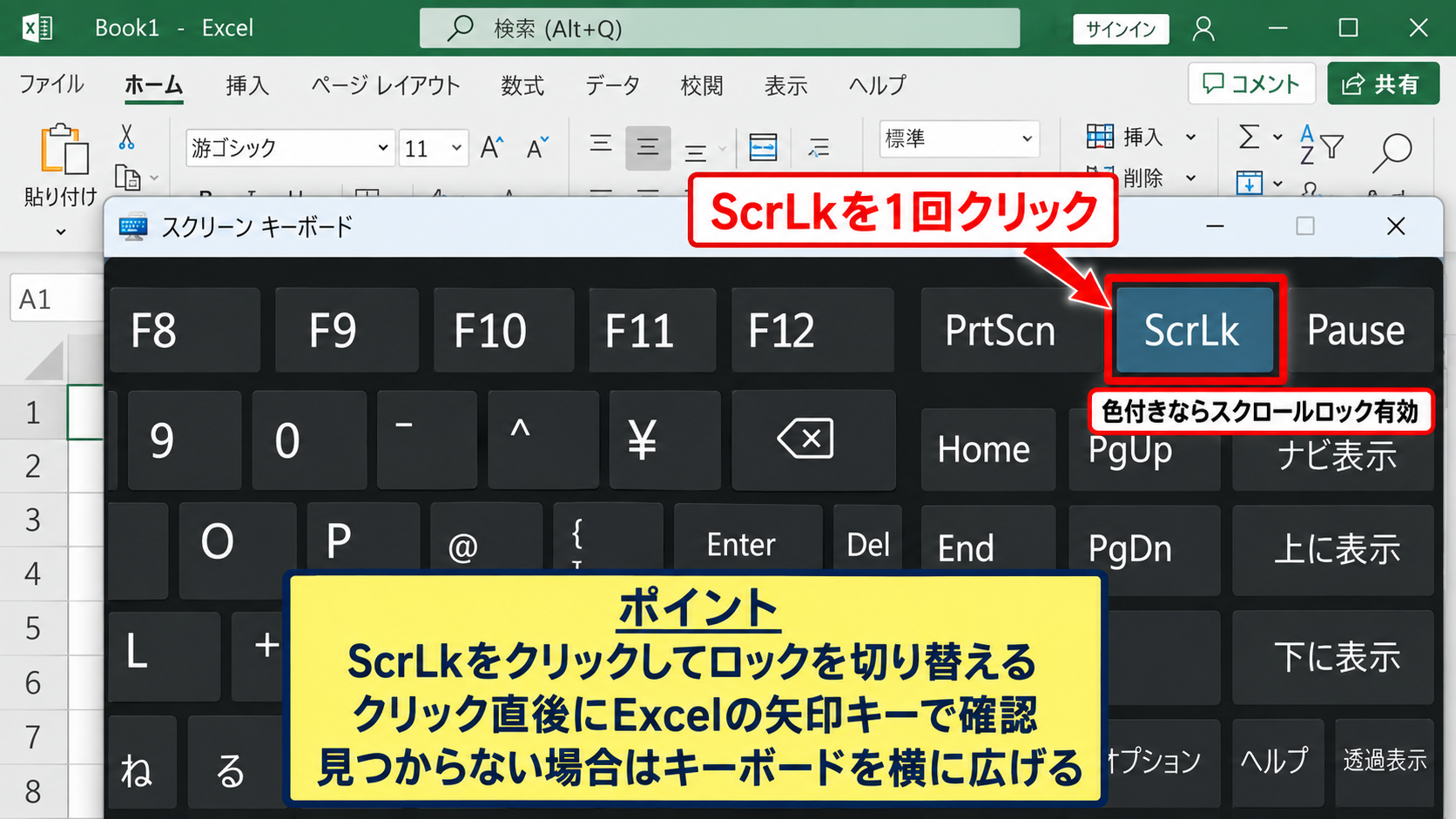The image size is (1456, 819).
Task: Open the 表示 ribbon tab
Action: pos(785,84)
